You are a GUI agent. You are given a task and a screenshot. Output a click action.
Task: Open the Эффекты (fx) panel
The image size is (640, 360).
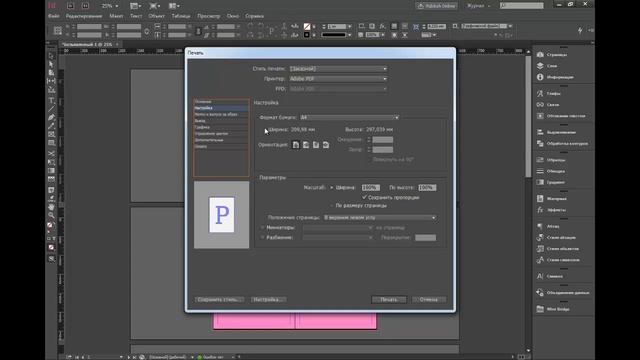[x=551, y=210]
